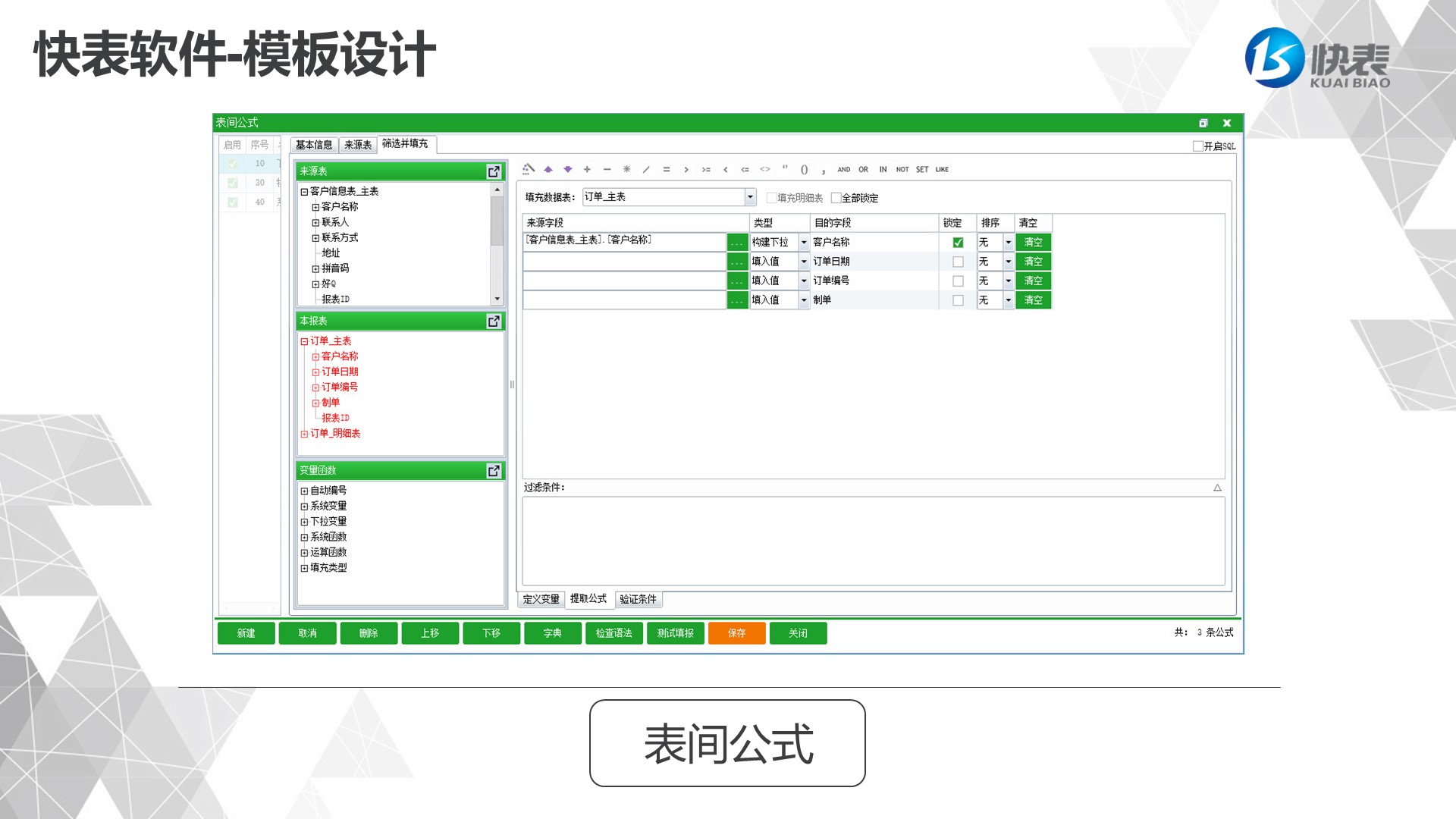Click the orange 保存 button
Viewport: 1456px width, 819px height.
tap(737, 633)
